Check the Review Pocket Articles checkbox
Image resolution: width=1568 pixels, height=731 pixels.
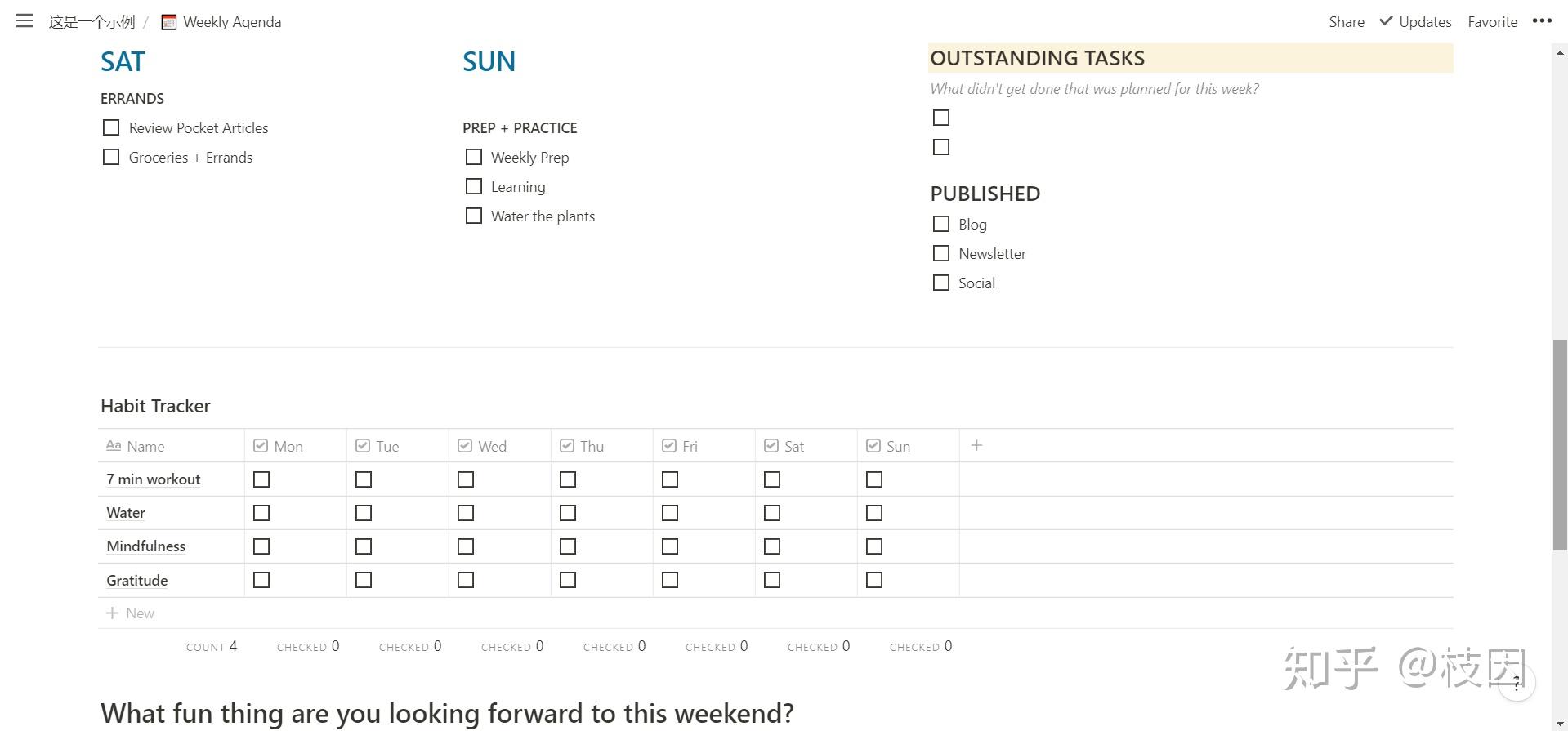[111, 127]
